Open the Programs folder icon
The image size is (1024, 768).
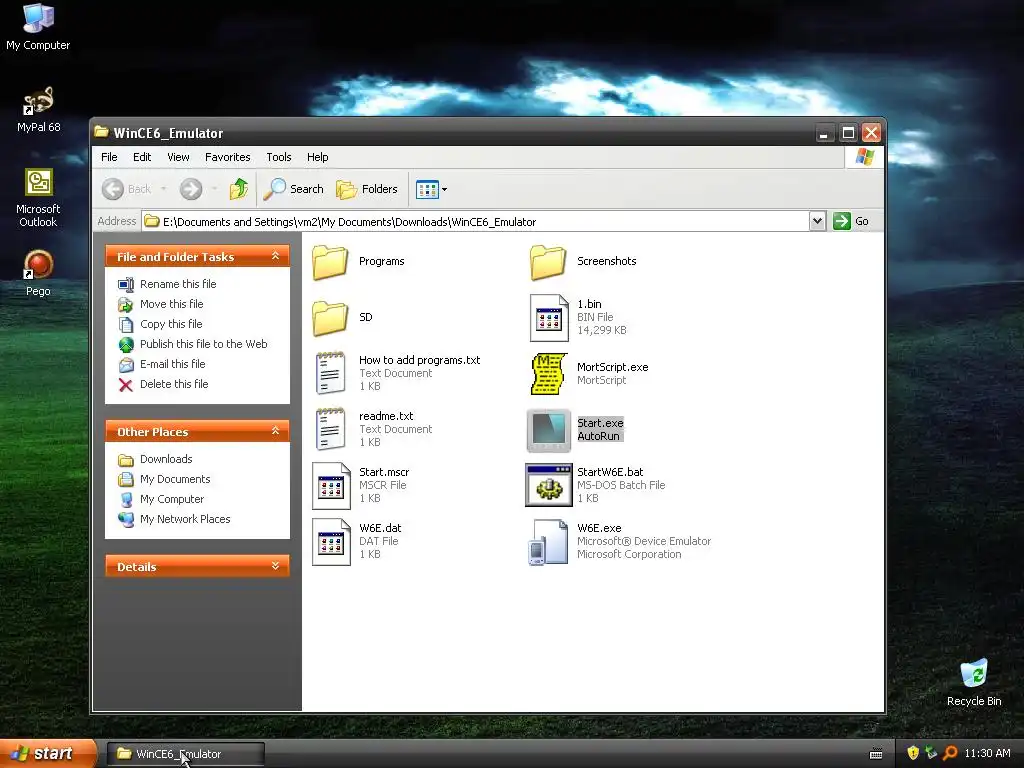coord(330,262)
